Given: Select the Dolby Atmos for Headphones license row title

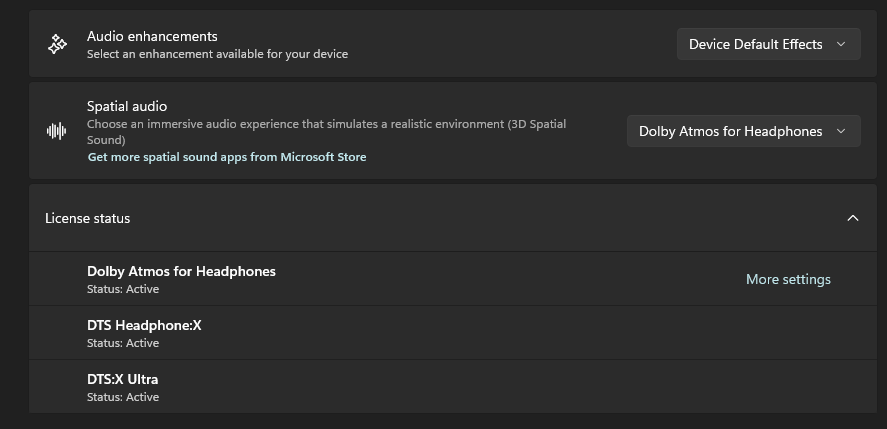Looking at the screenshot, I should click(181, 271).
